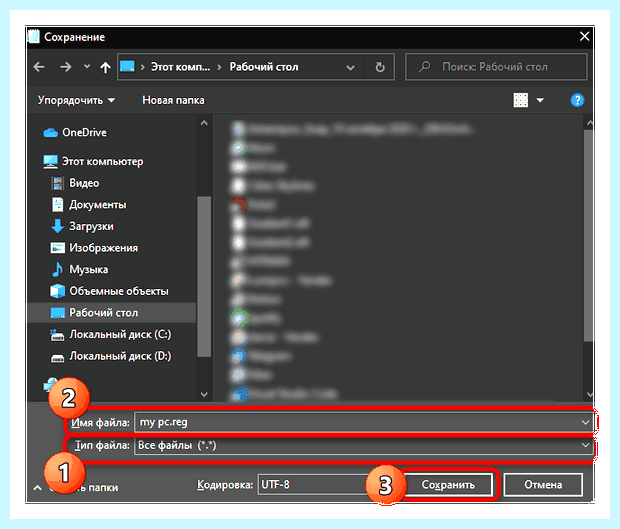The width and height of the screenshot is (620, 529).
Task: Click the 'Отмена' button
Action: (543, 485)
